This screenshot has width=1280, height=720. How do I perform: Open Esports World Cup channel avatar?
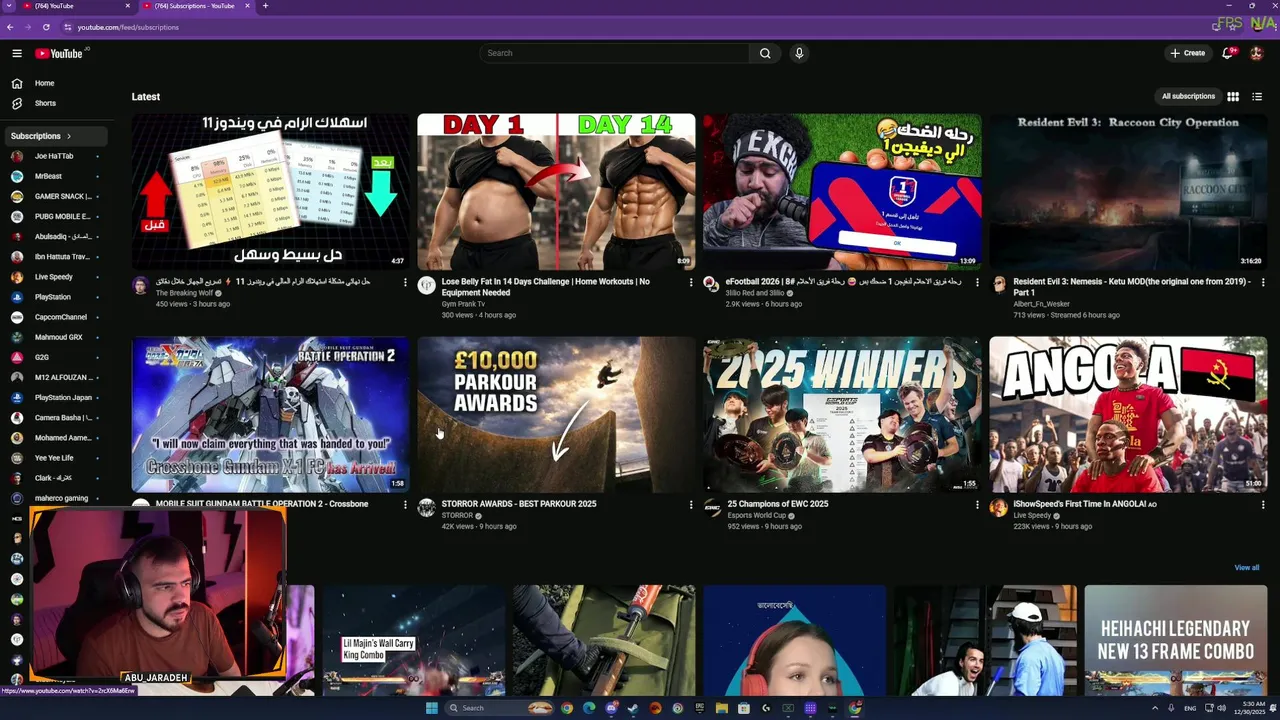(712, 508)
